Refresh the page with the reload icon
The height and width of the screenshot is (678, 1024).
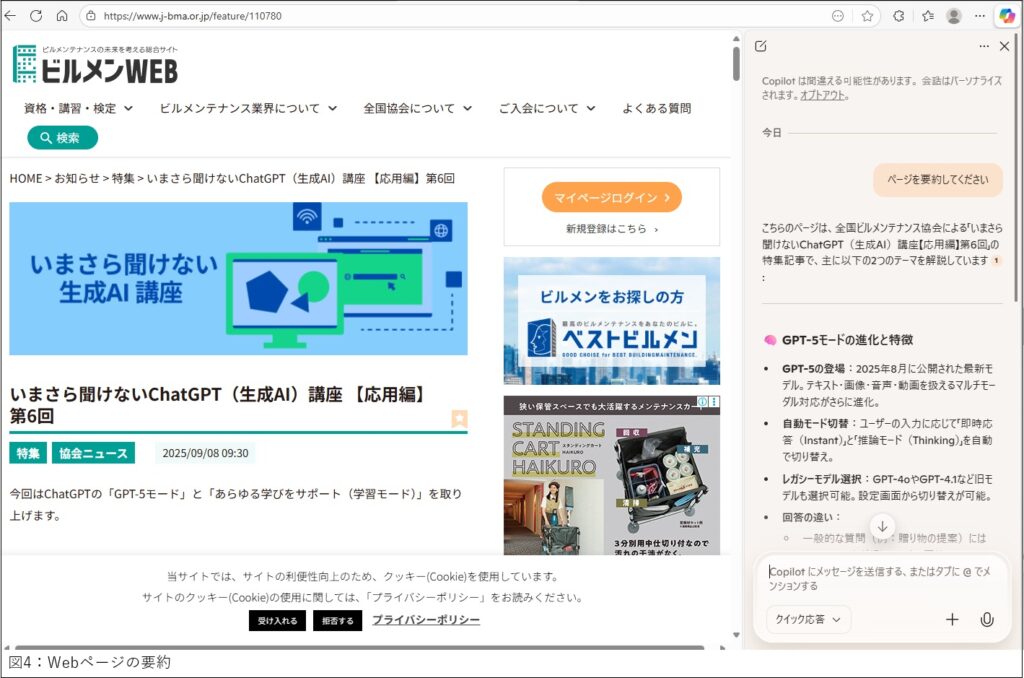(x=36, y=16)
